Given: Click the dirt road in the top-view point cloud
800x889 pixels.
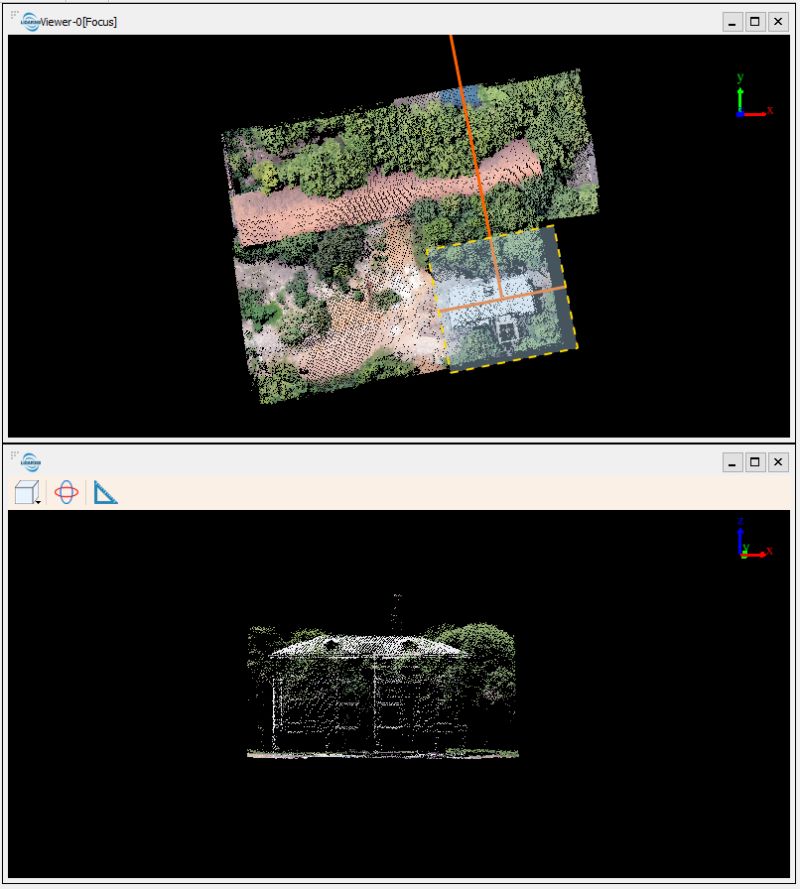Looking at the screenshot, I should (x=386, y=193).
